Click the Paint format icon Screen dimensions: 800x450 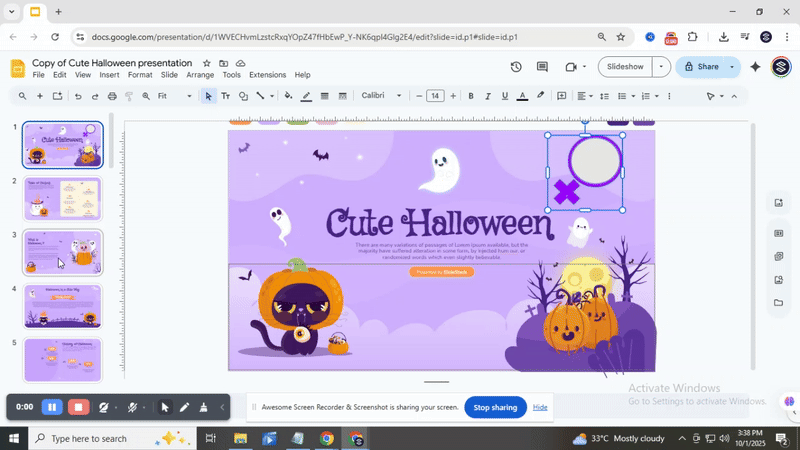tap(129, 96)
